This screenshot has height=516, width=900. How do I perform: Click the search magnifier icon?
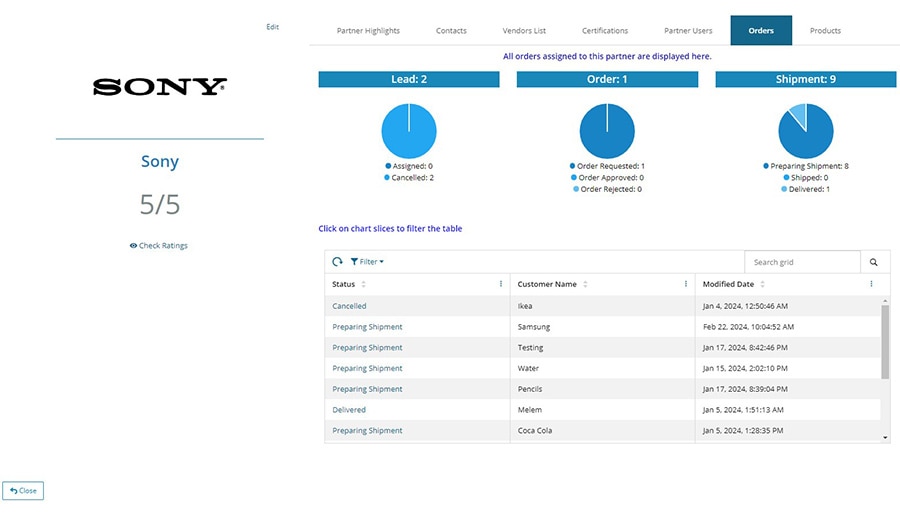point(874,262)
